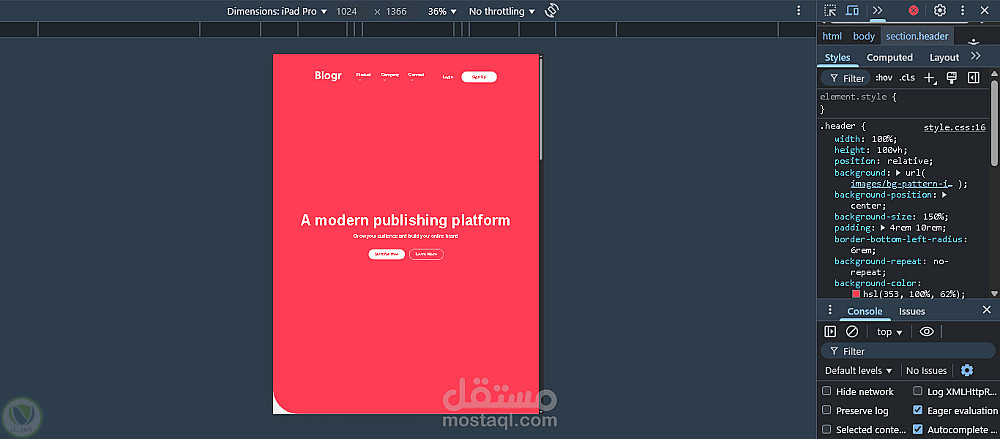Click the position: relative declaration
Image resolution: width=1000 pixels, height=439 pixels.
[x=884, y=161]
